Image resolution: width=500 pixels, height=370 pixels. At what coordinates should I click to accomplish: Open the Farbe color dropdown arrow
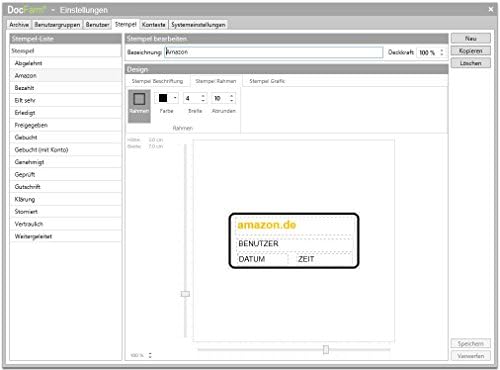pos(175,98)
